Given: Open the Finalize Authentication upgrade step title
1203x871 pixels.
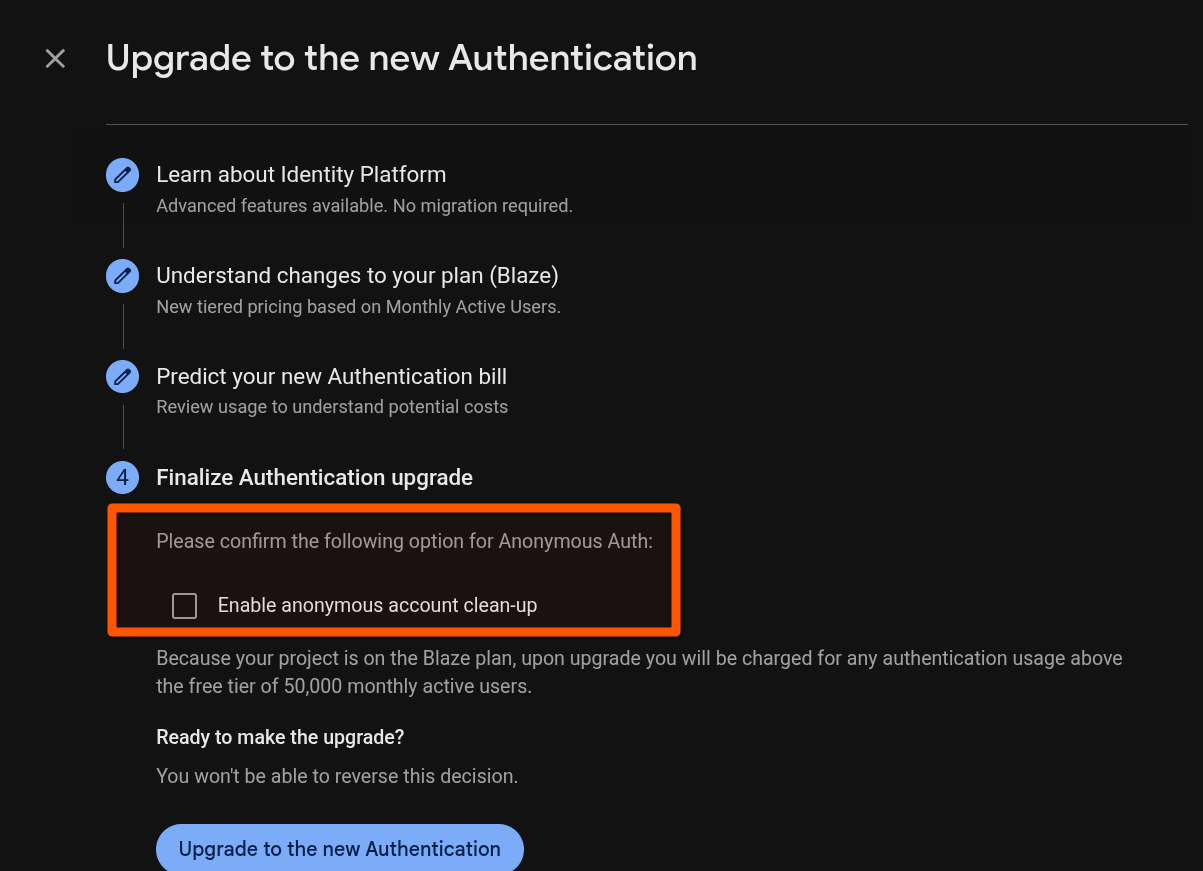Looking at the screenshot, I should pos(314,477).
